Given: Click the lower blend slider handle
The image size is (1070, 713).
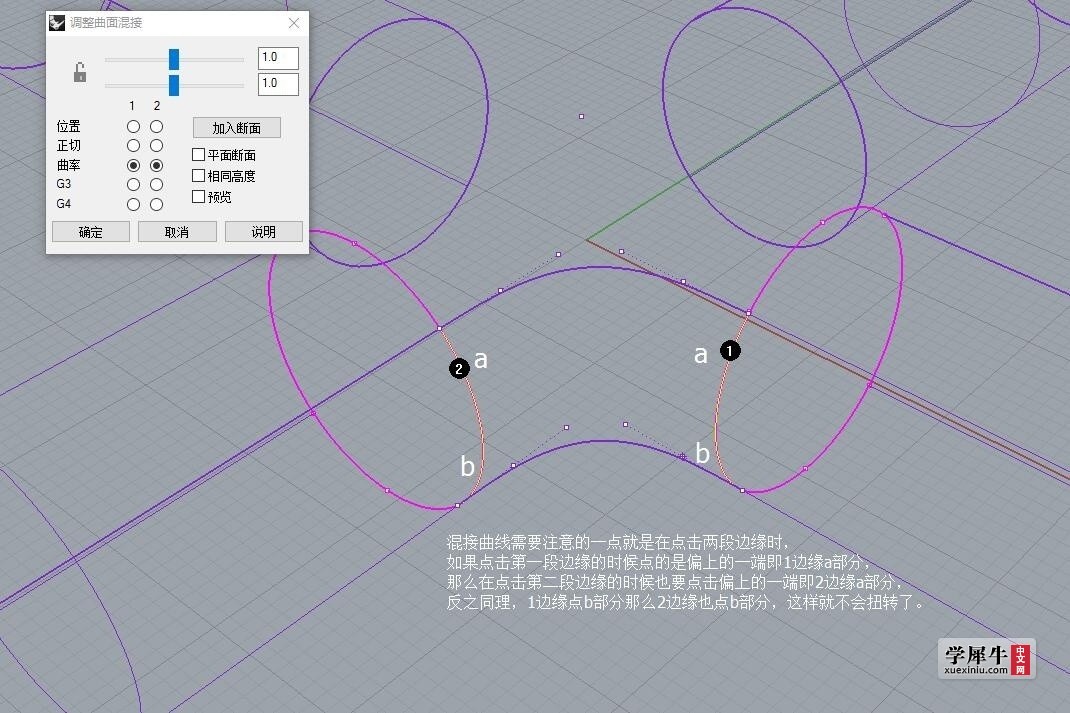Looking at the screenshot, I should (174, 86).
